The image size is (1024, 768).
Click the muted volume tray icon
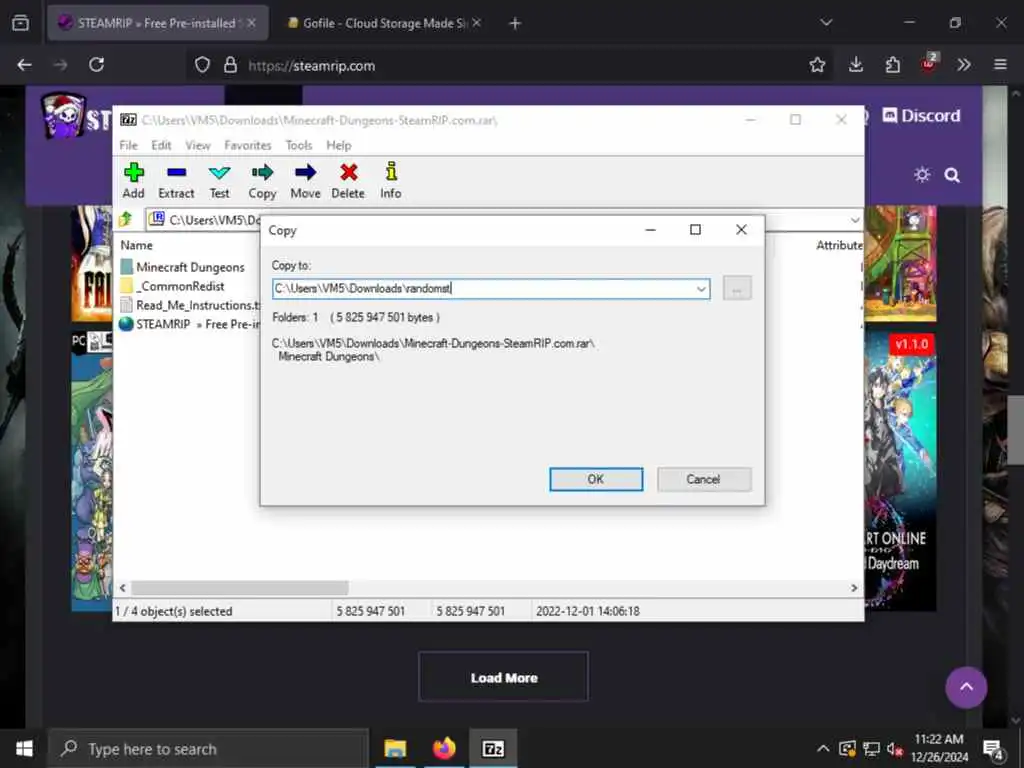(x=895, y=749)
